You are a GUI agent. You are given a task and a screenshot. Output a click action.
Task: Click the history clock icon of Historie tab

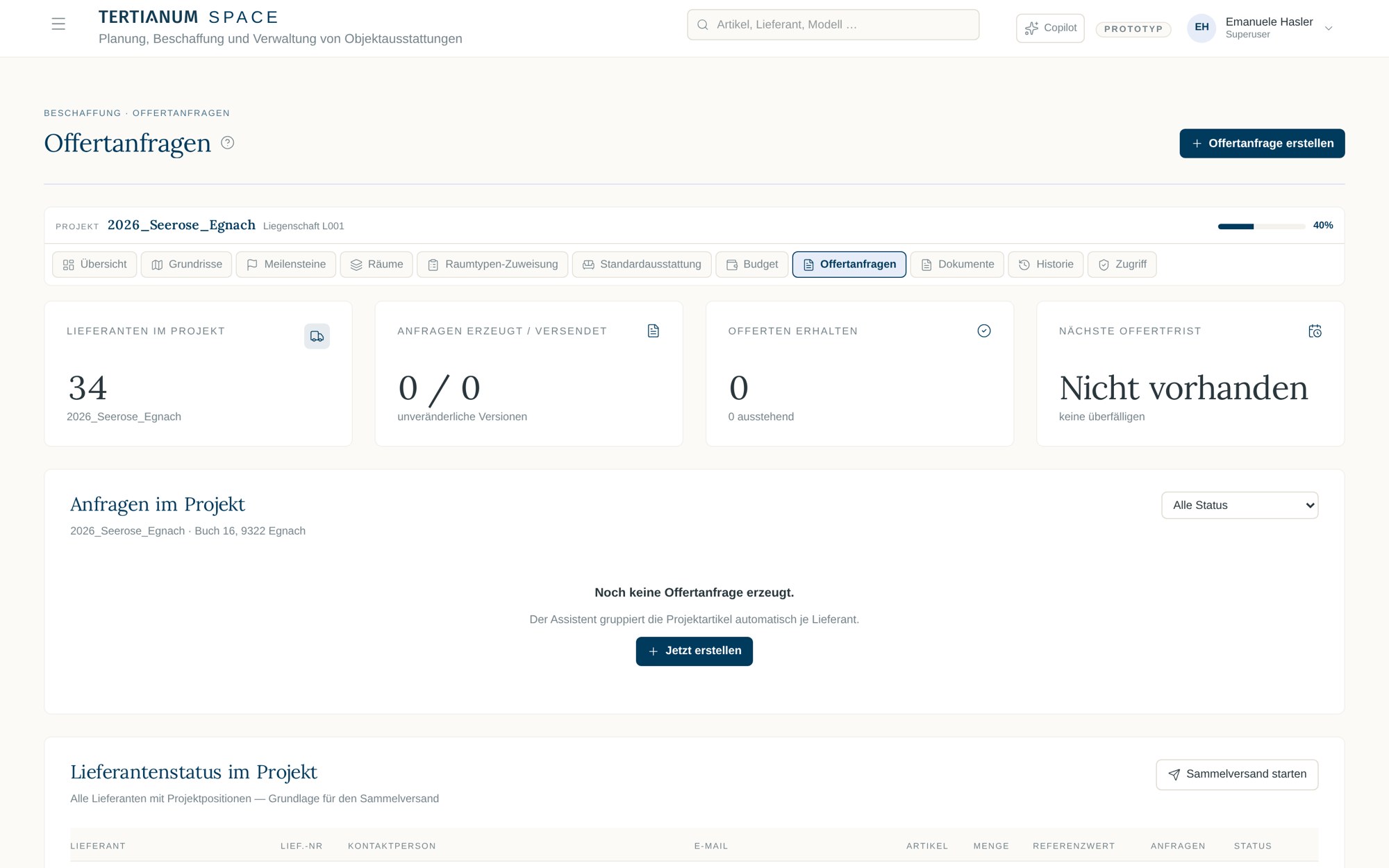[1024, 265]
